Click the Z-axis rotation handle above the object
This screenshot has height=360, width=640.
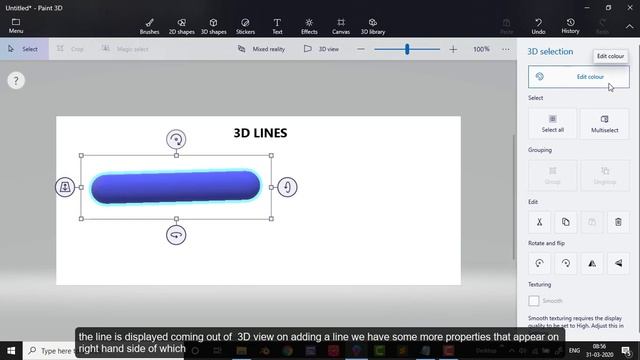click(x=176, y=140)
